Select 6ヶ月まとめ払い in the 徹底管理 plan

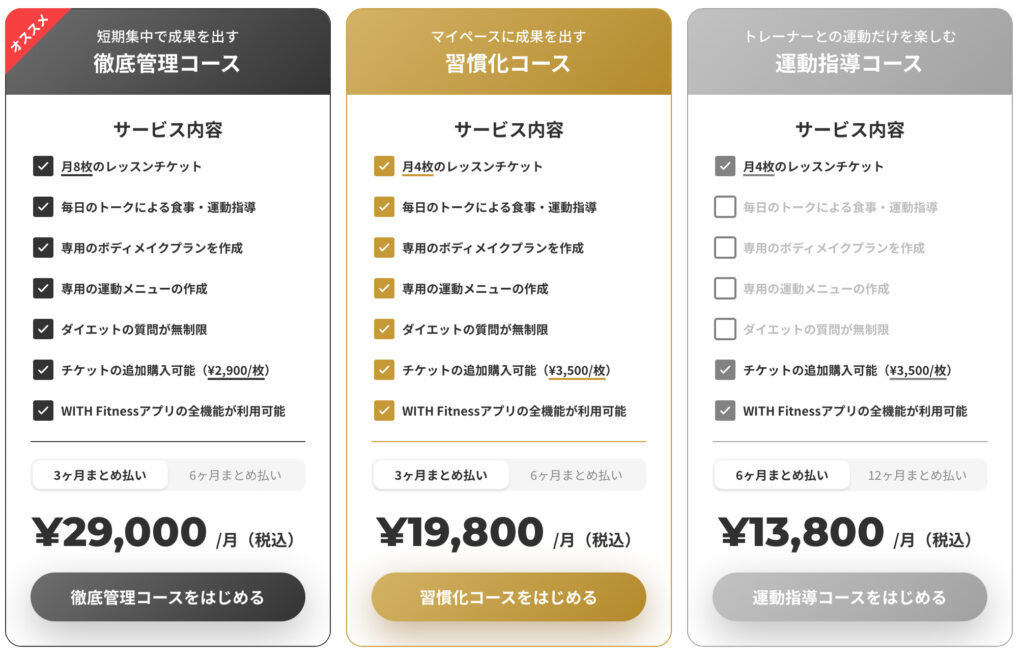click(x=236, y=475)
